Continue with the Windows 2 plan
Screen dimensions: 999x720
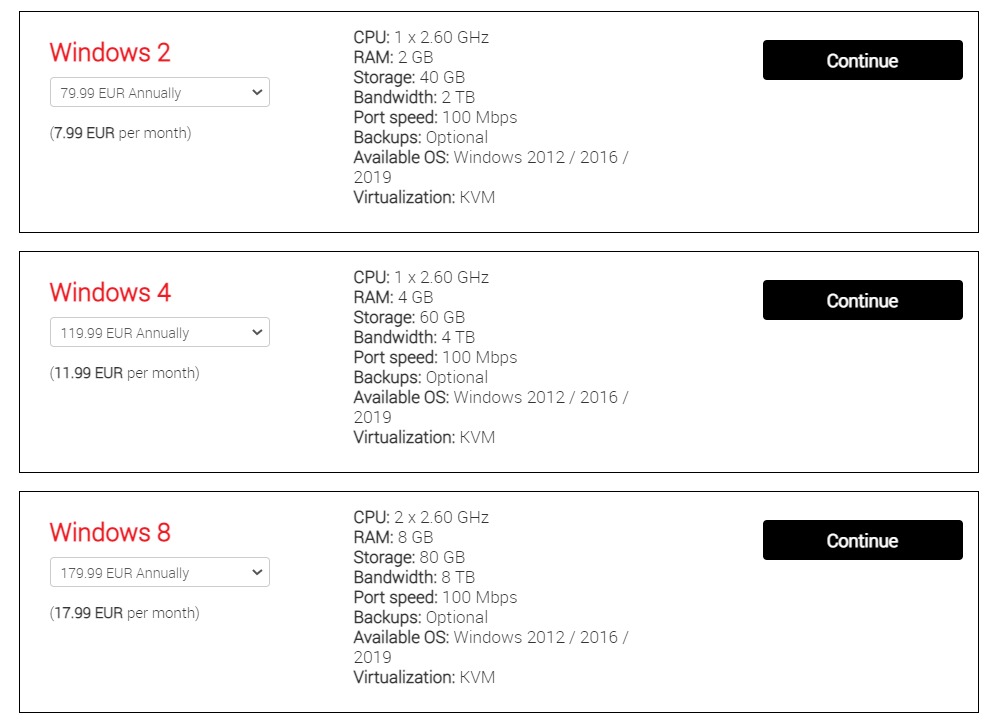pyautogui.click(x=863, y=60)
